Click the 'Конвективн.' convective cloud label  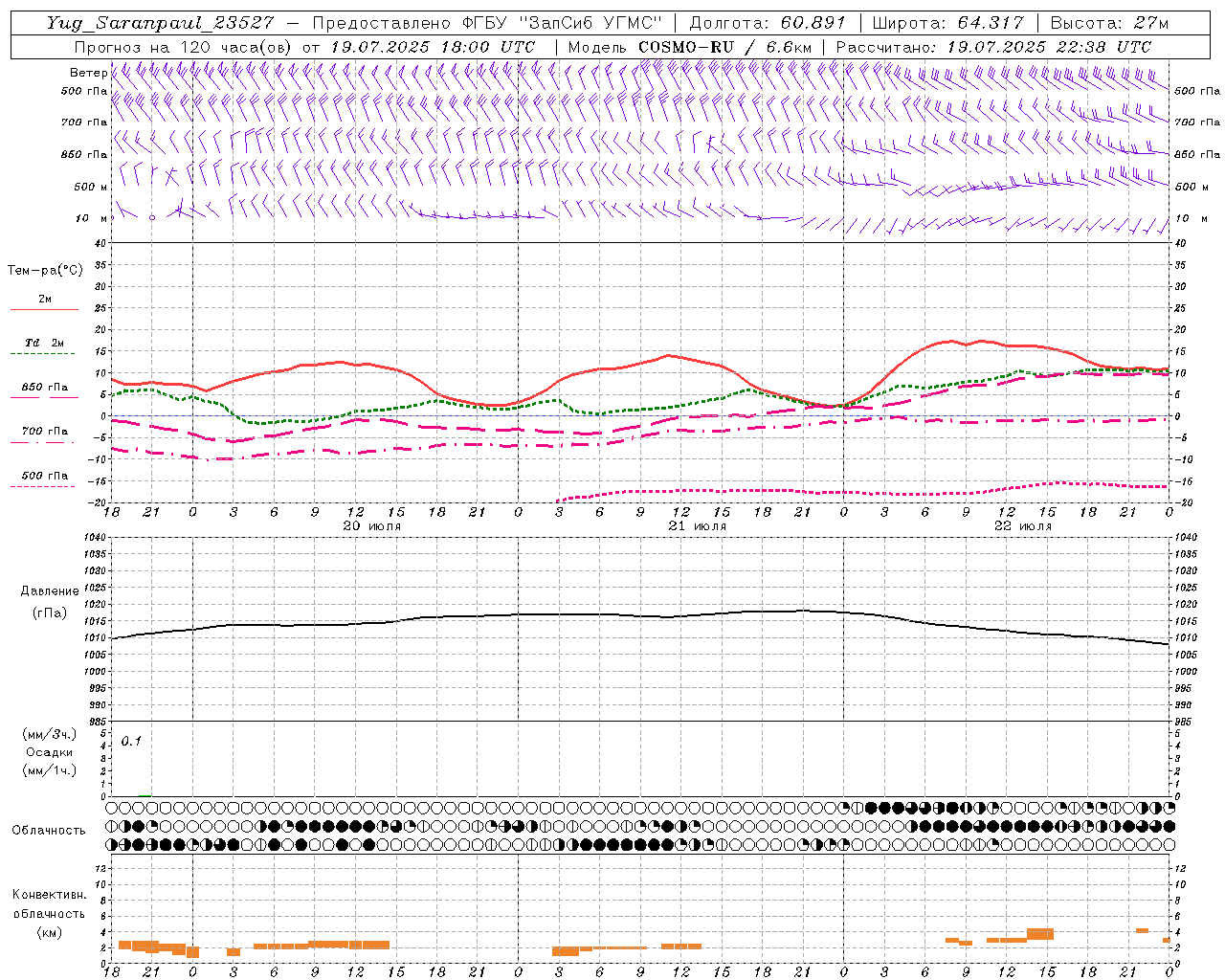[50, 895]
